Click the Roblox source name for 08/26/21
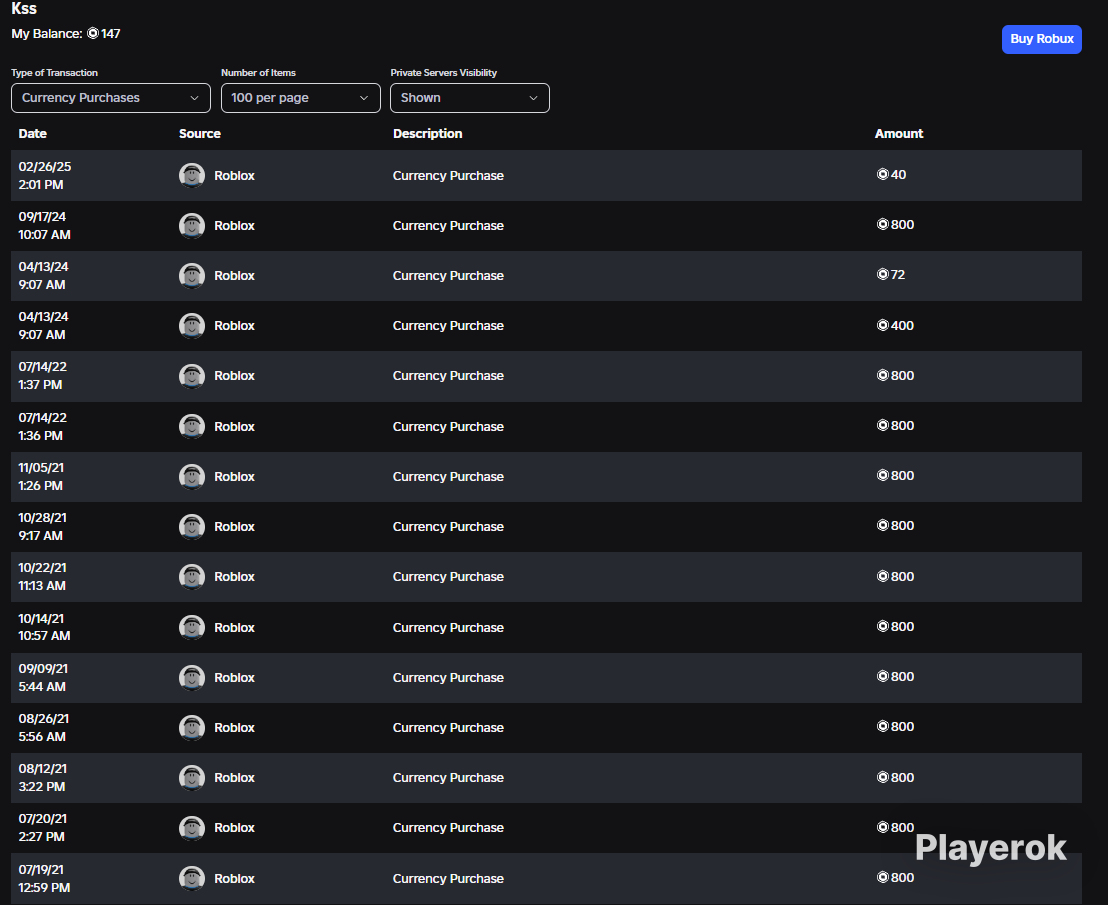 (234, 728)
